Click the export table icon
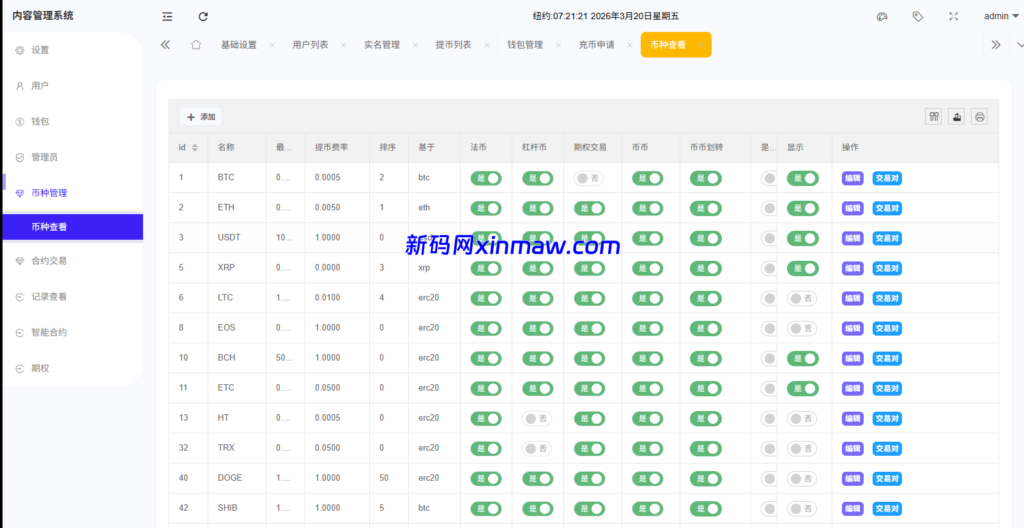1024x528 pixels. click(957, 116)
